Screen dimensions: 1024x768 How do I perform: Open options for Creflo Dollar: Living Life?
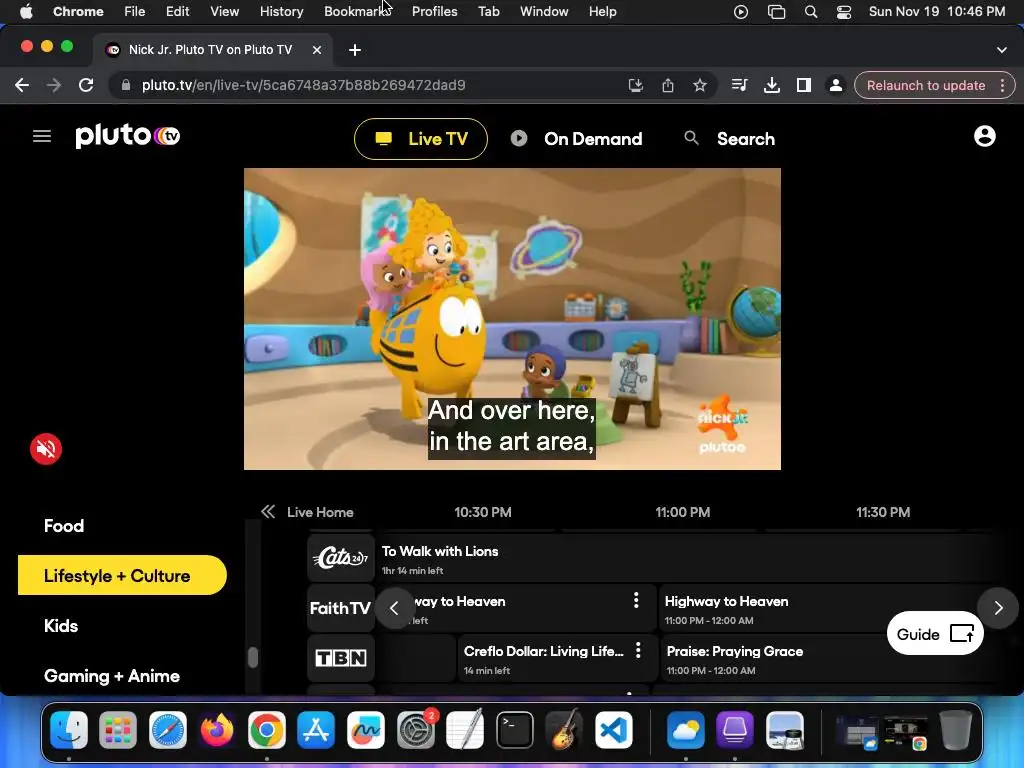click(x=638, y=650)
